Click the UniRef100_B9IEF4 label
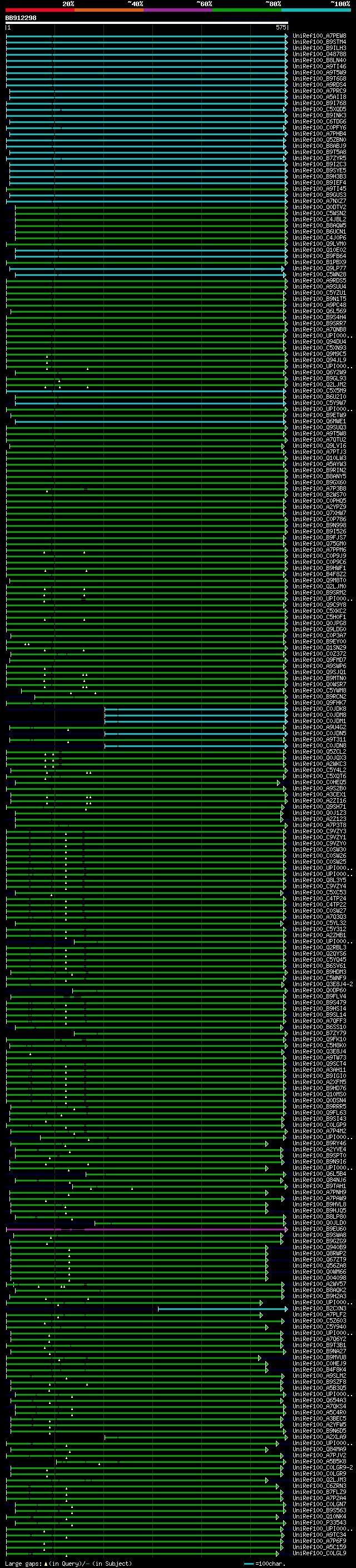Viewport: 356px width, 1568px height. coord(319,182)
